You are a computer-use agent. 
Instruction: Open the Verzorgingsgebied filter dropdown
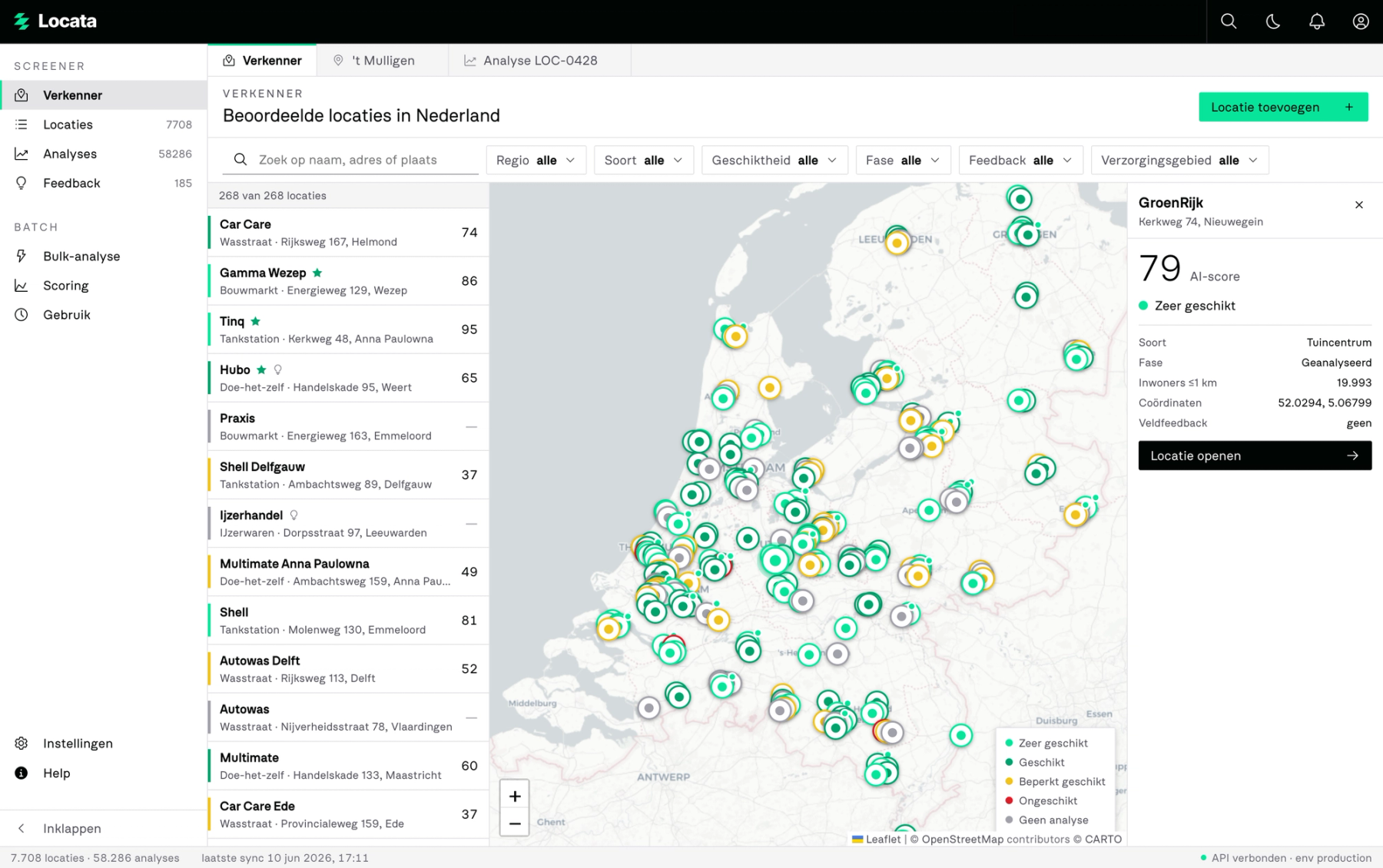[x=1179, y=160]
